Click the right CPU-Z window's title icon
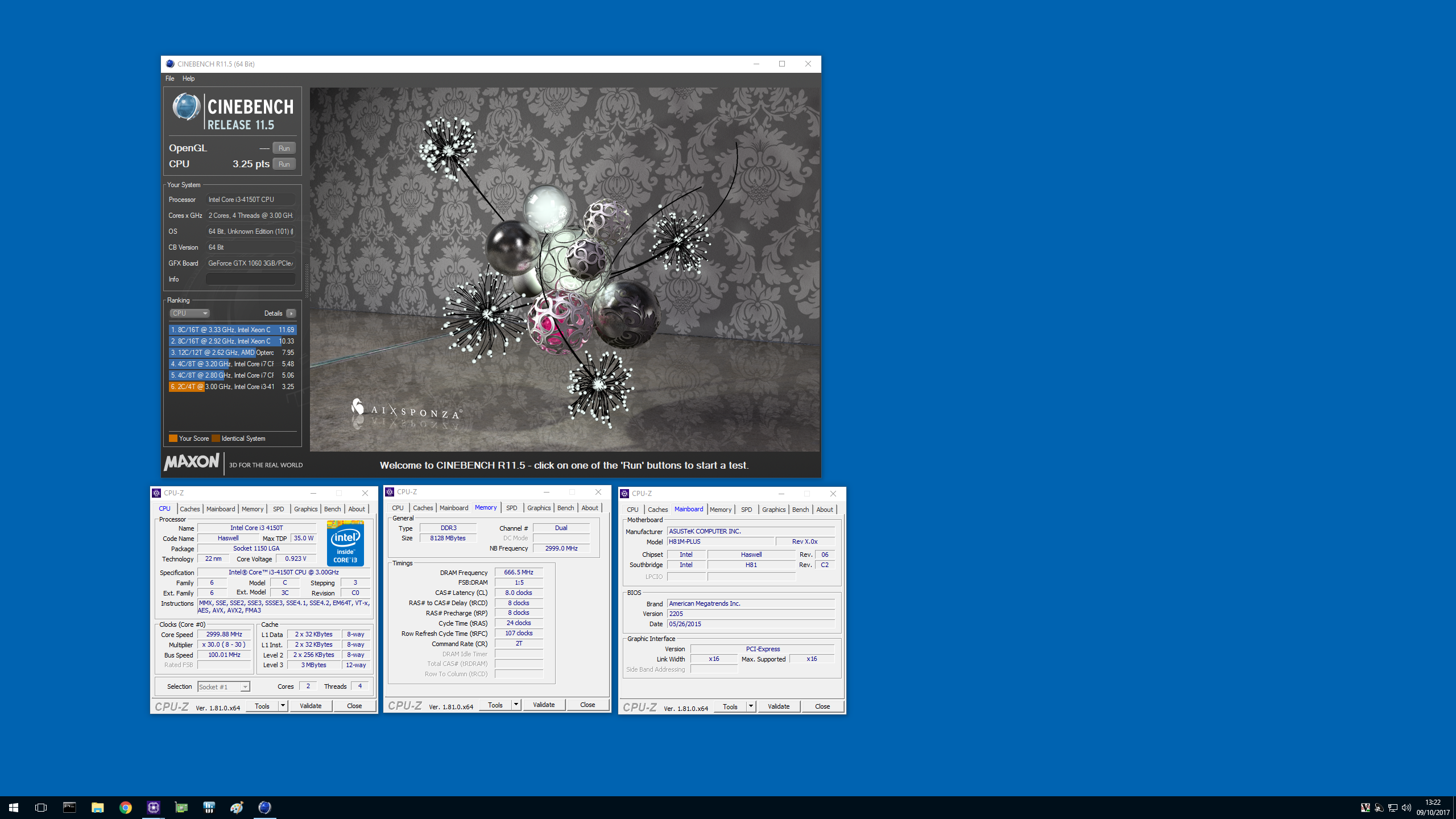Image resolution: width=1456 pixels, height=819 pixels. [624, 494]
